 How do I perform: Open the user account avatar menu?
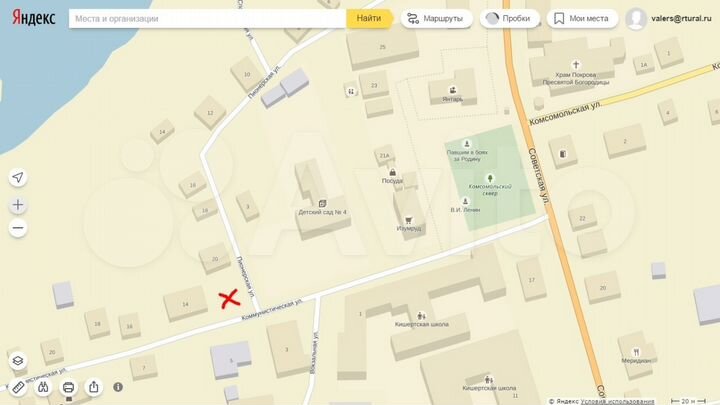[x=636, y=19]
